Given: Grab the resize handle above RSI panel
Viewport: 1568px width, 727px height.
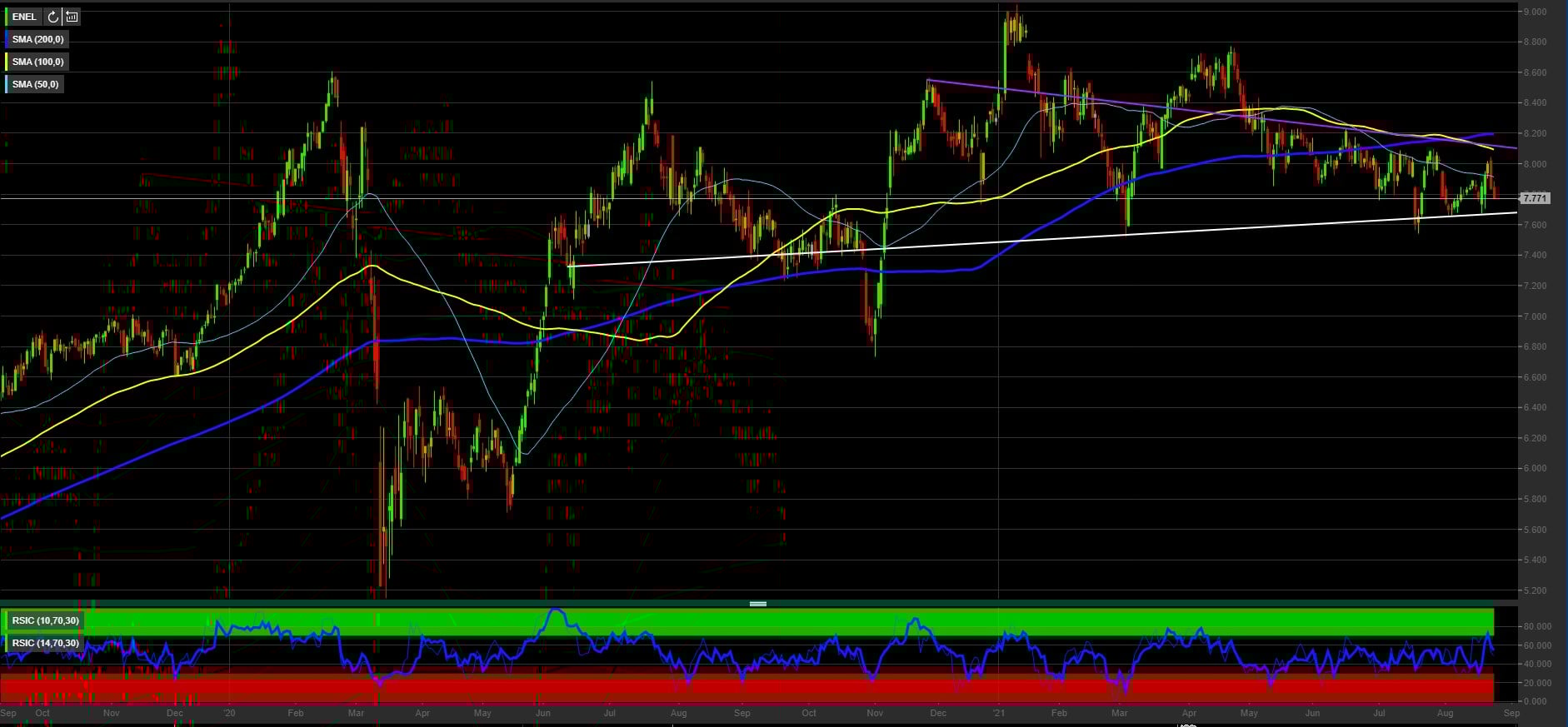Looking at the screenshot, I should 757,604.
